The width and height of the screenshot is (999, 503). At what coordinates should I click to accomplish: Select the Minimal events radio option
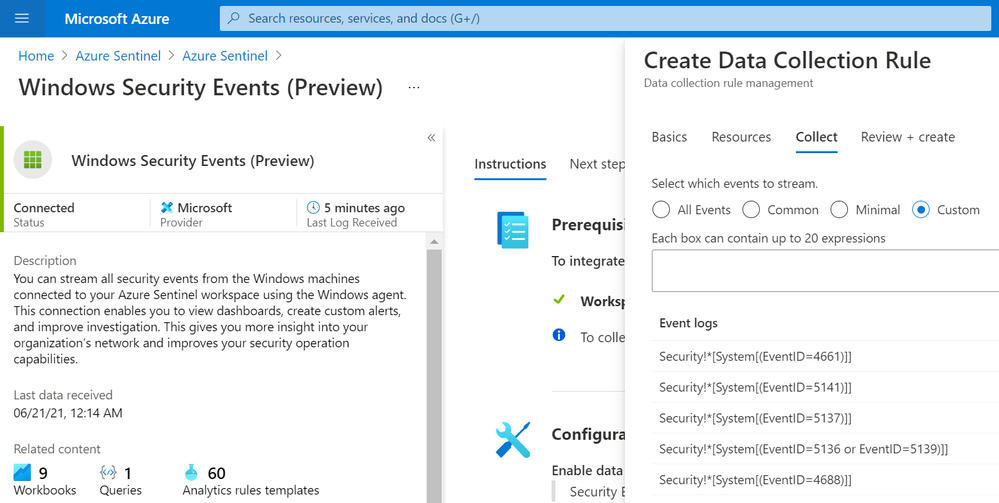(839, 210)
